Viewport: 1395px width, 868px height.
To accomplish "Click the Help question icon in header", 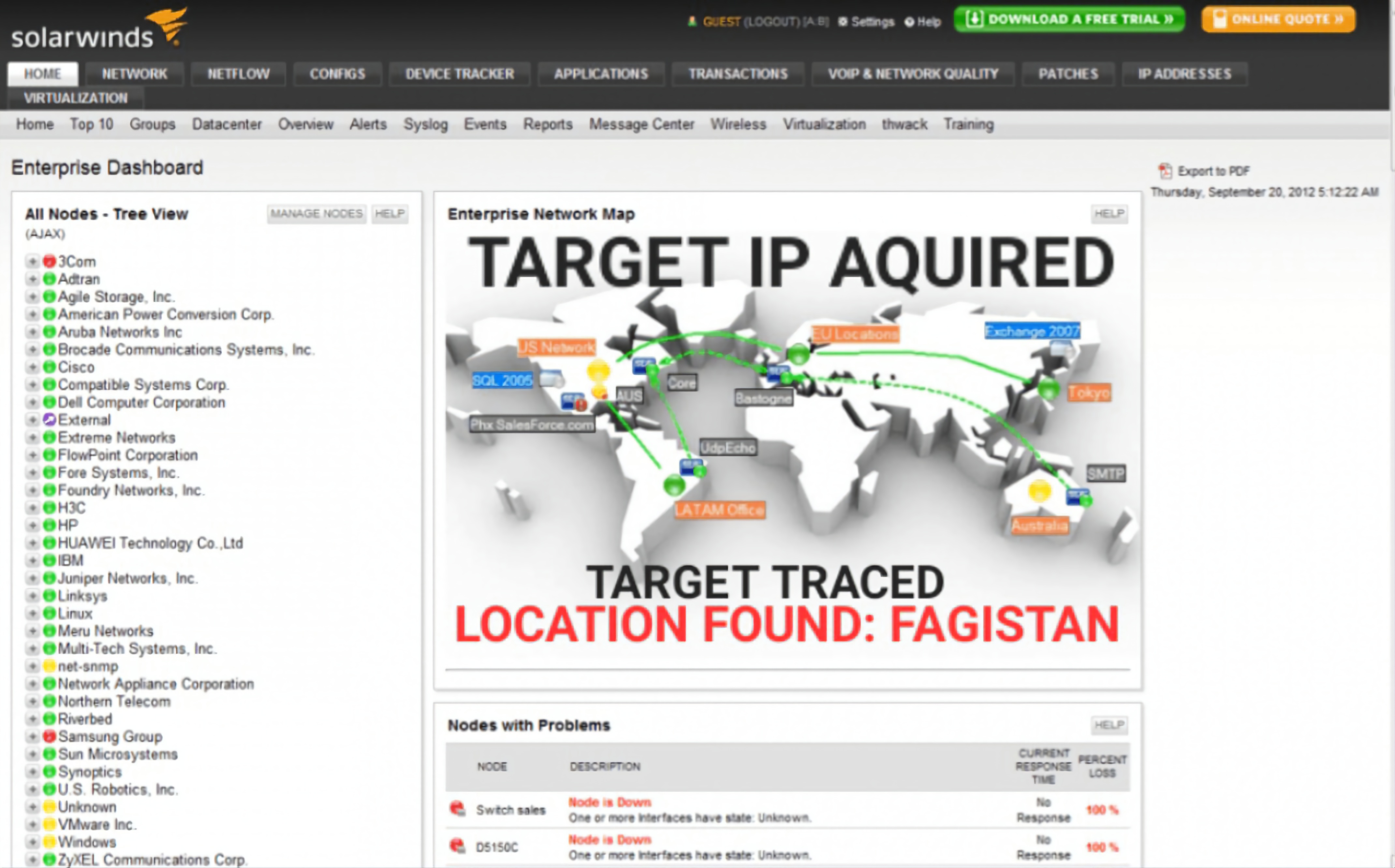I will pyautogui.click(x=909, y=22).
